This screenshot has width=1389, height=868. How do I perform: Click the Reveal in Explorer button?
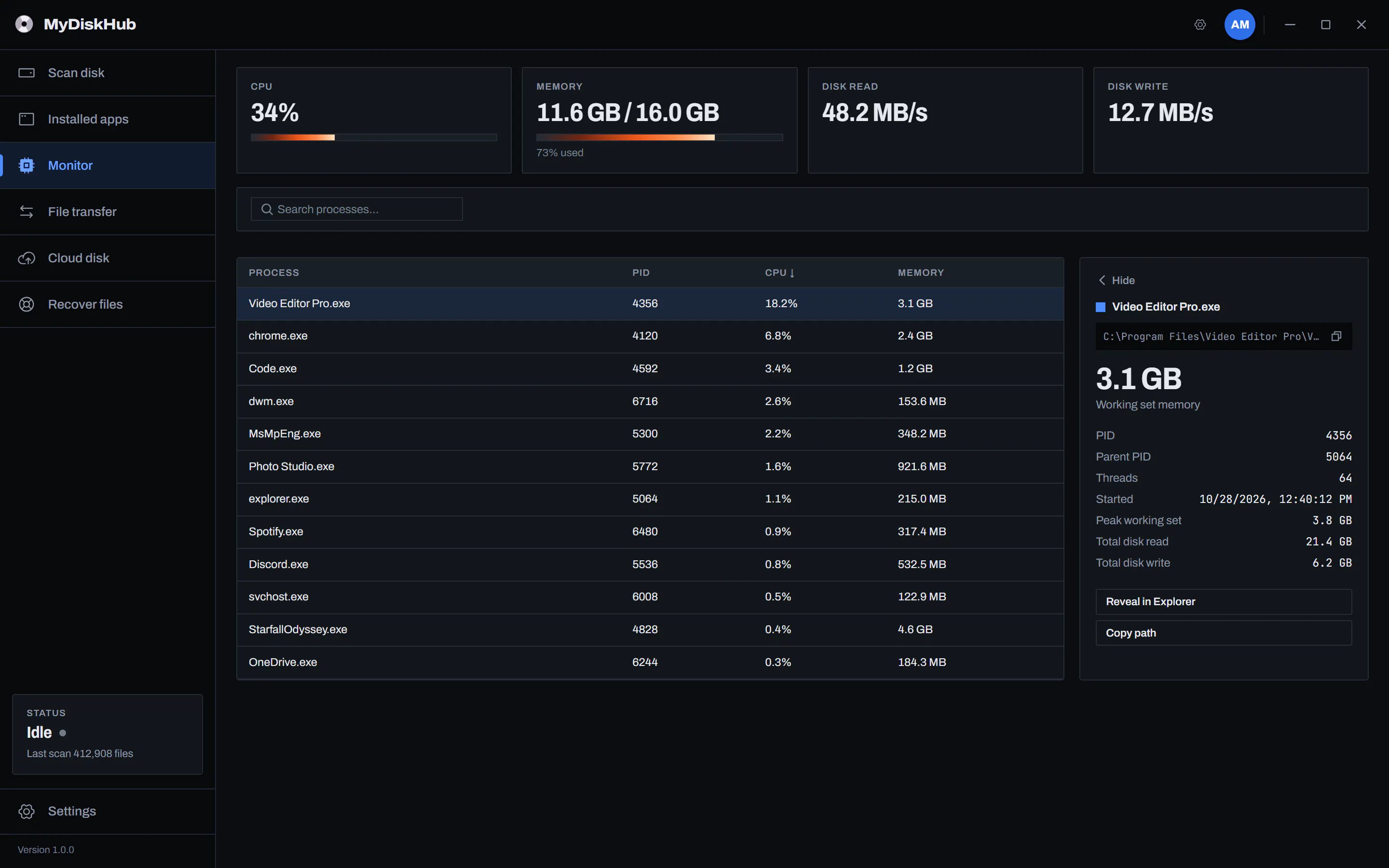click(1223, 602)
